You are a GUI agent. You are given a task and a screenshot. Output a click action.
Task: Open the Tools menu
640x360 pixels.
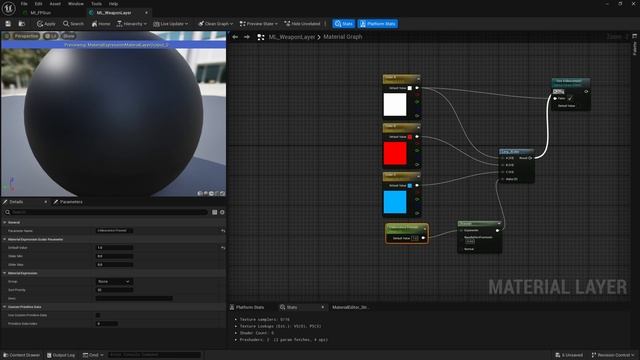click(96, 4)
